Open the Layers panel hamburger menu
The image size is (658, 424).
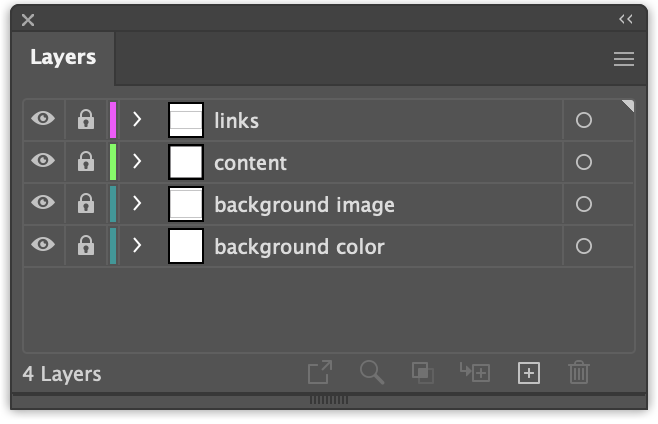click(624, 60)
